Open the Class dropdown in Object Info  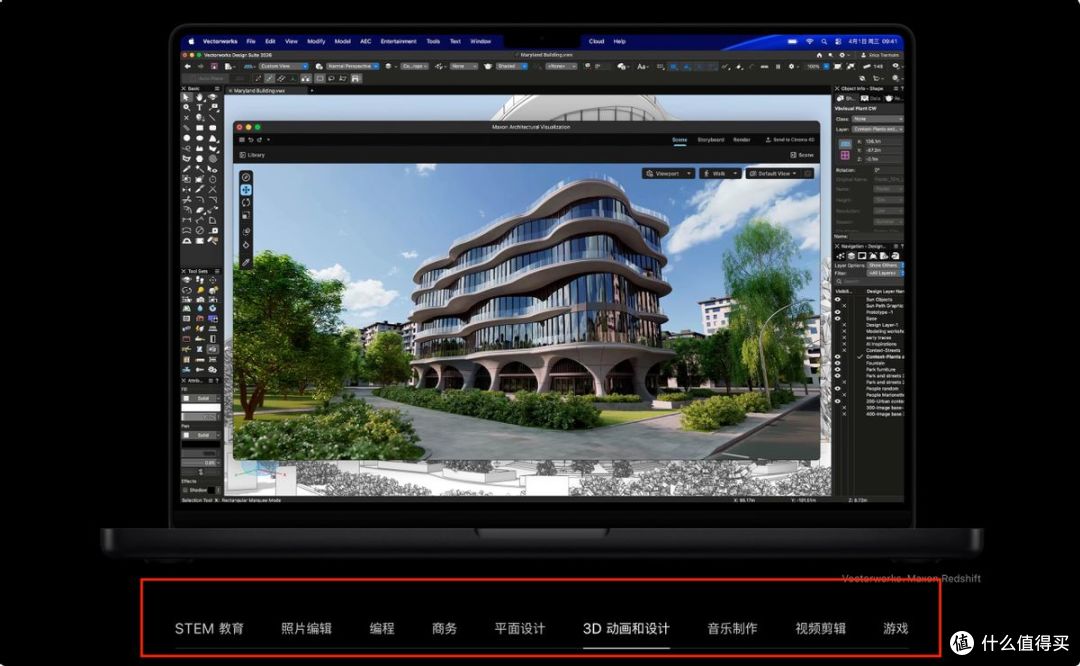pyautogui.click(x=878, y=119)
